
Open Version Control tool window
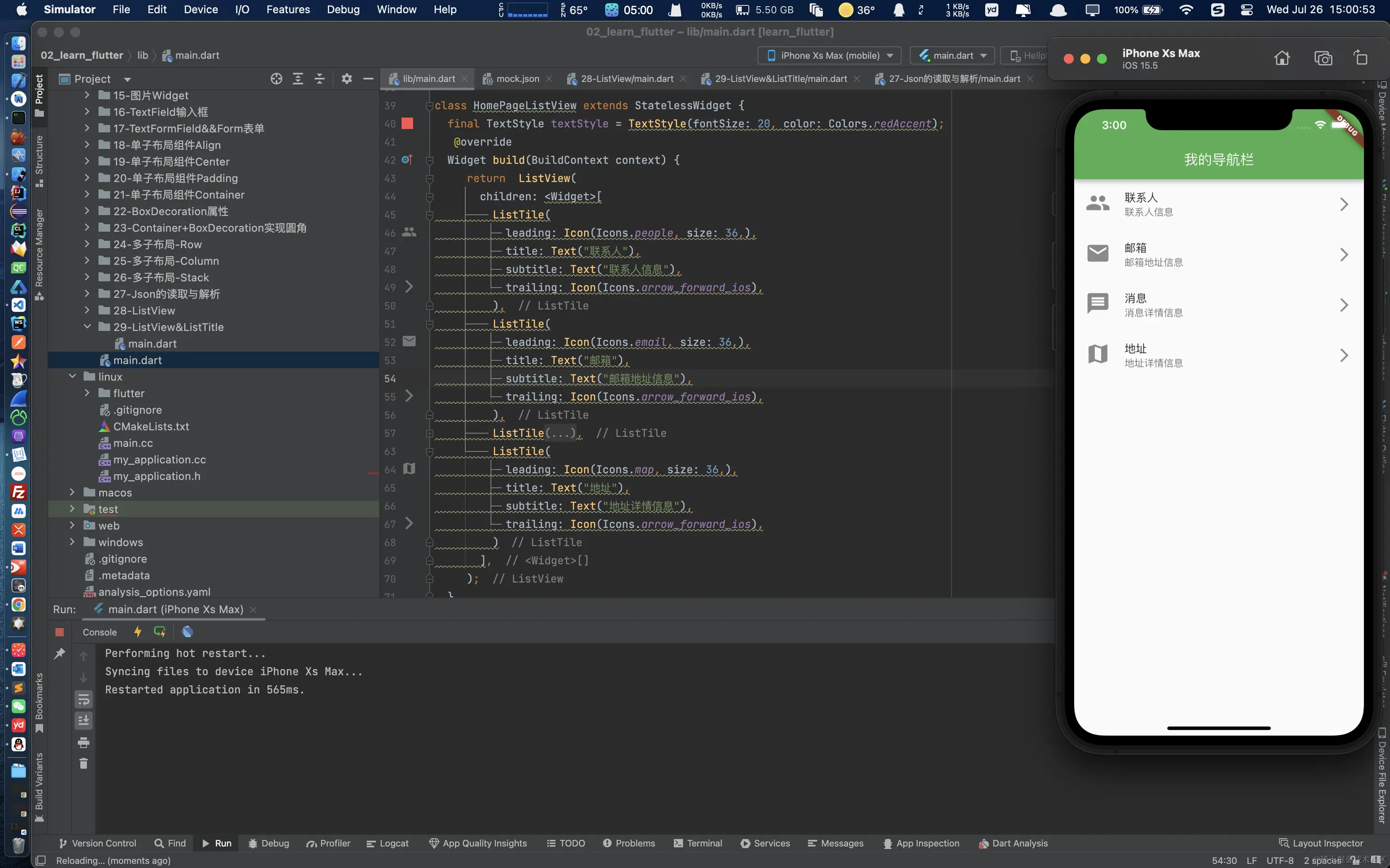[x=97, y=843]
